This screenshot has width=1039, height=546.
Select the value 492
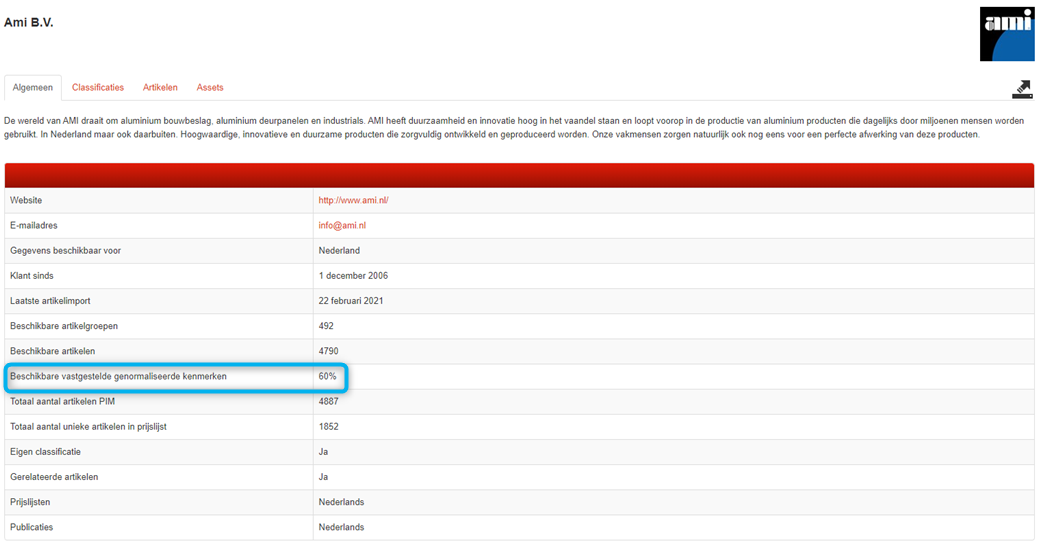coord(326,326)
